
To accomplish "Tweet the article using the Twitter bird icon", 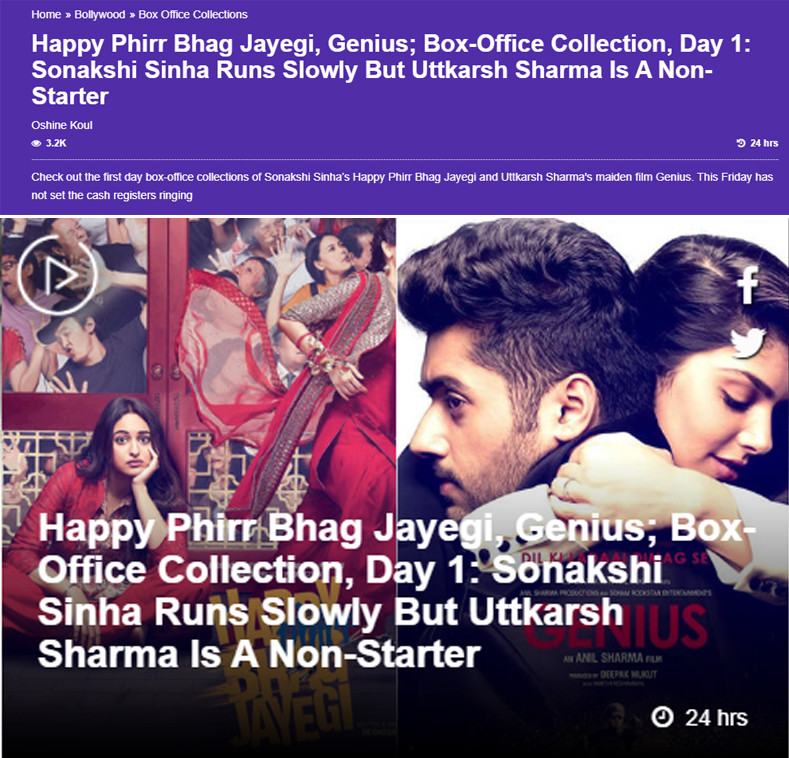I will [x=748, y=343].
